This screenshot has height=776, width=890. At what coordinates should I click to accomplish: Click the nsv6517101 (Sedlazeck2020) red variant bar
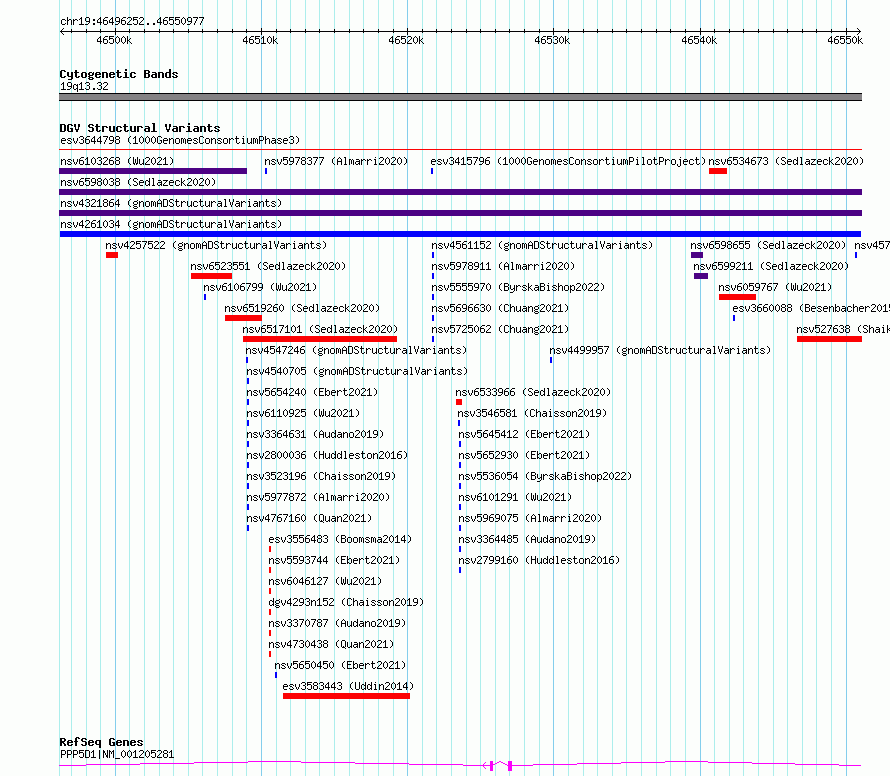pos(319,339)
